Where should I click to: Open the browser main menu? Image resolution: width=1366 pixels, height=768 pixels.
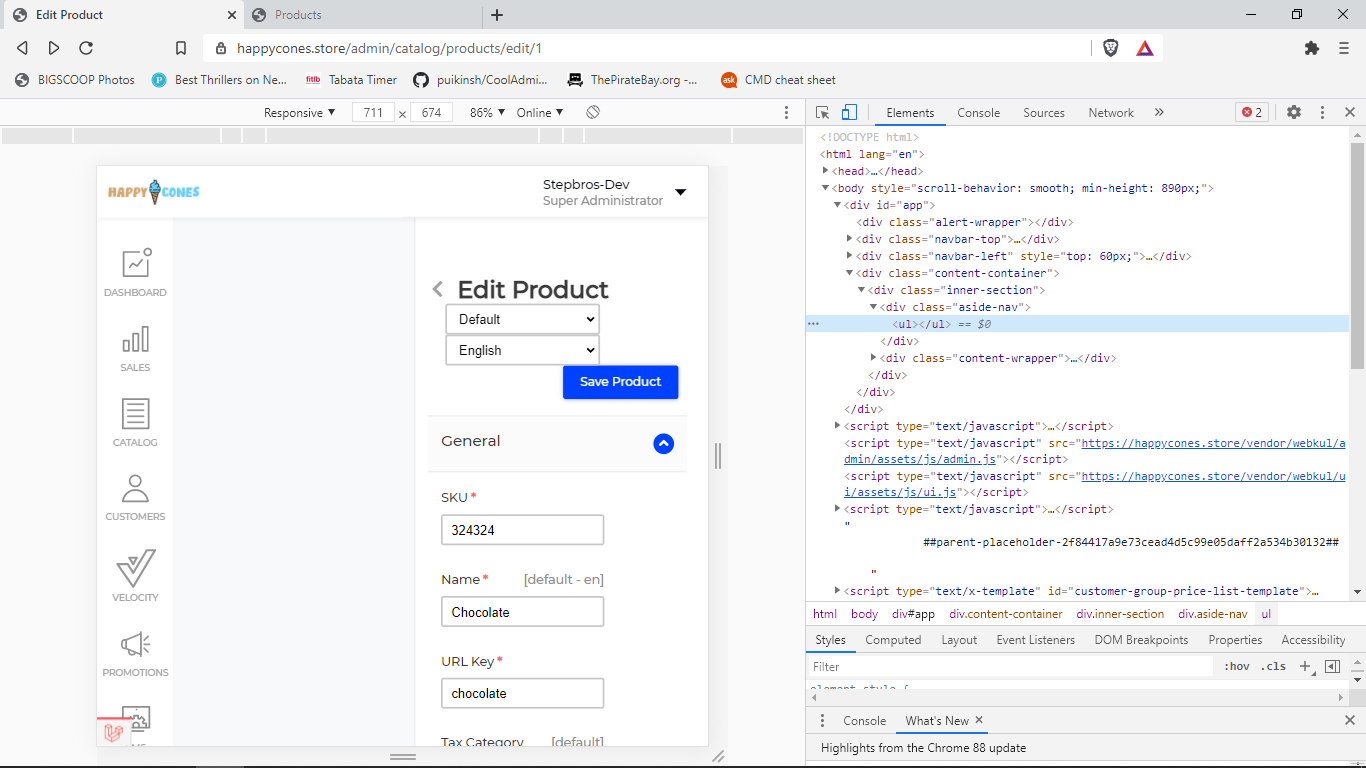(1344, 48)
